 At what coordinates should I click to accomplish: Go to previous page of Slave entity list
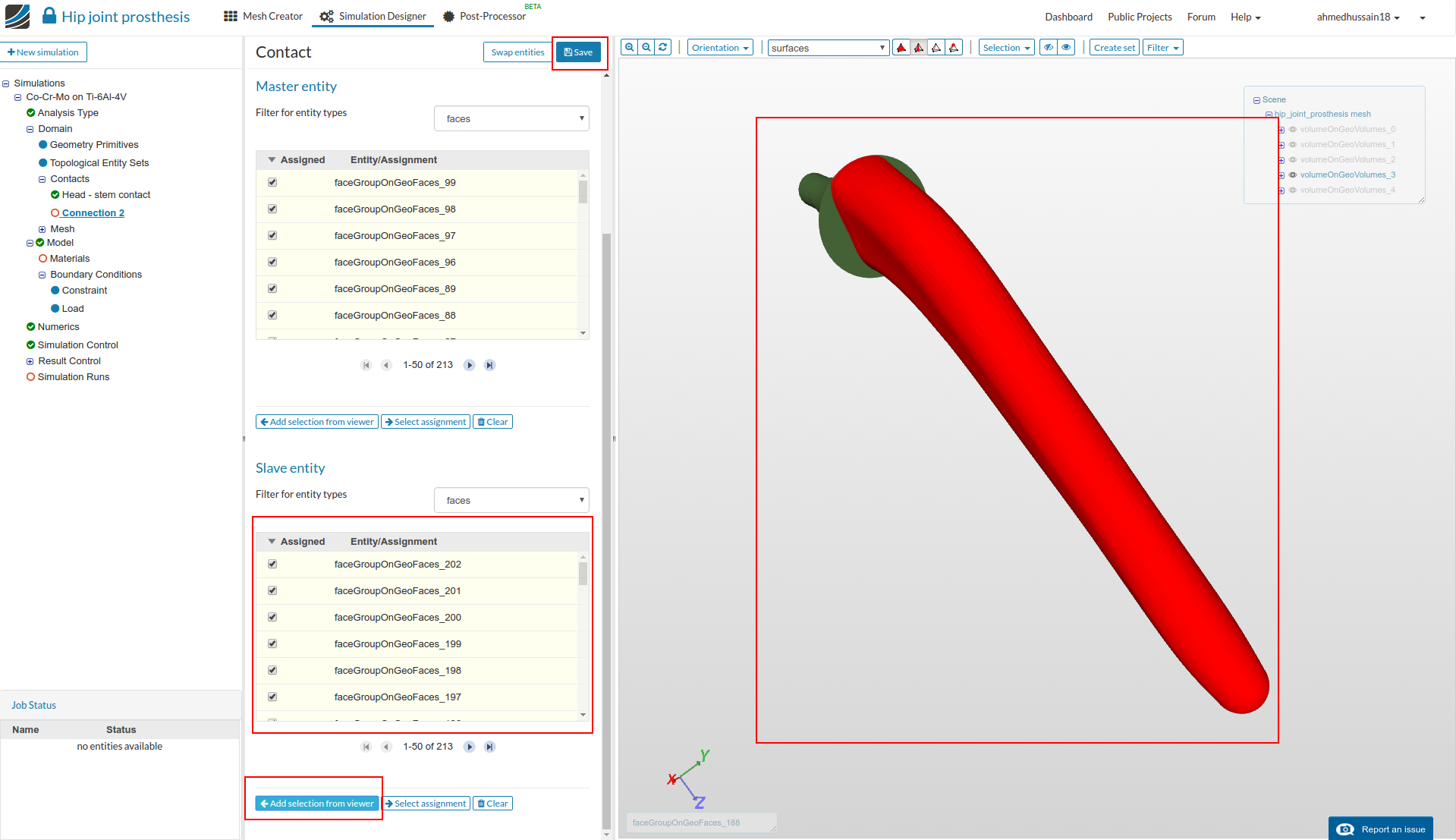386,747
